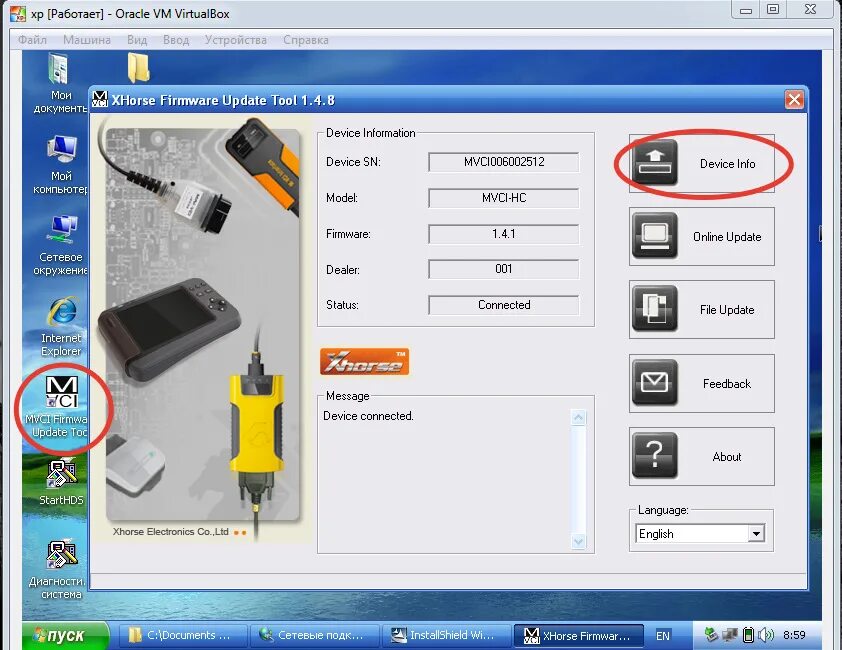The height and width of the screenshot is (650, 842).
Task: Click the battery icon in system tray
Action: click(x=747, y=635)
